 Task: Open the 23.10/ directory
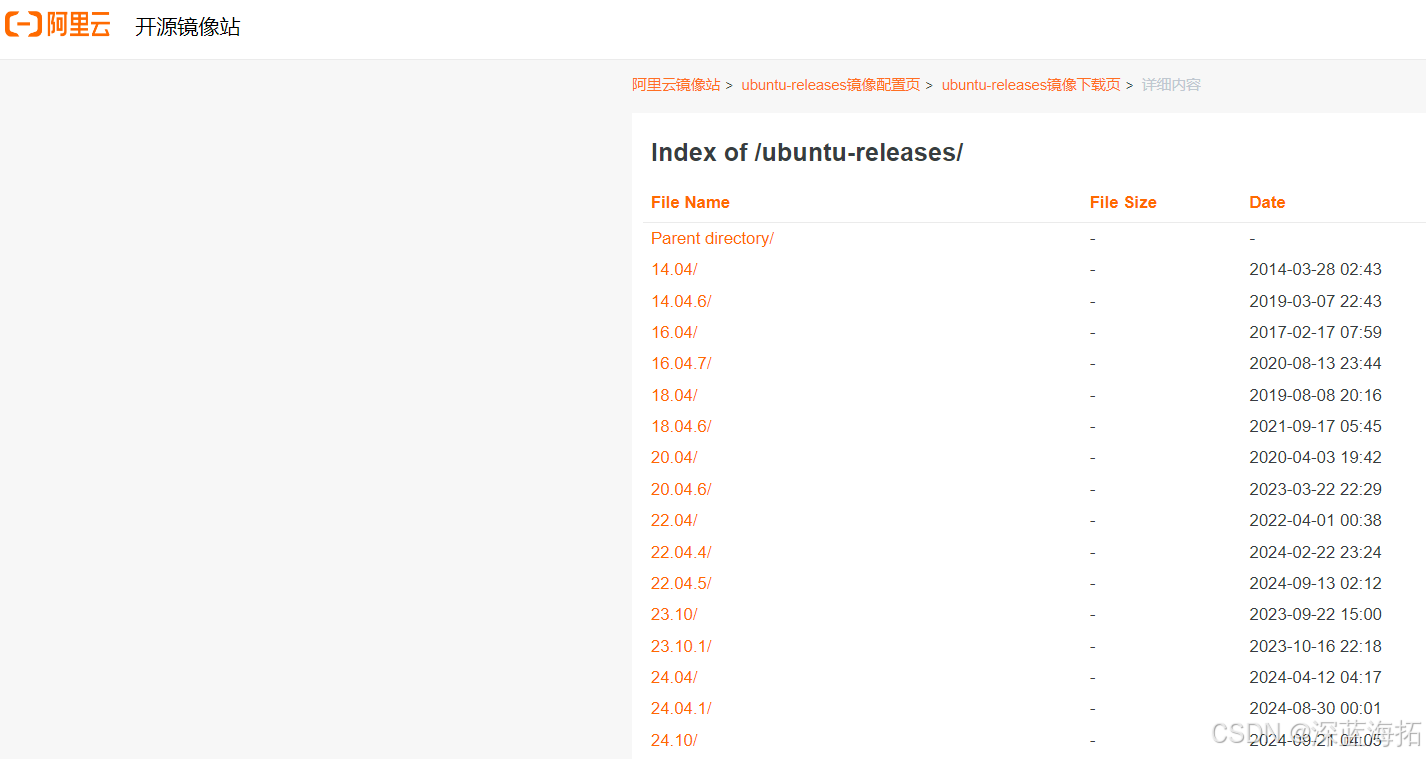click(674, 614)
